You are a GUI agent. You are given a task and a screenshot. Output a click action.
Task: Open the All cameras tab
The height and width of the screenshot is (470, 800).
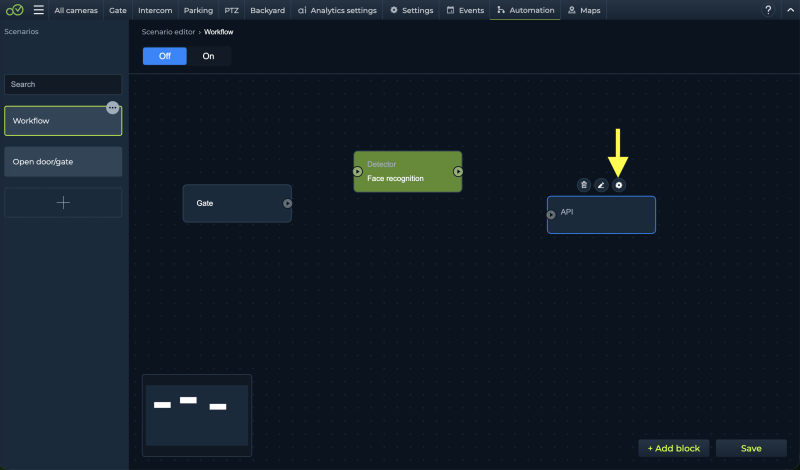point(76,10)
